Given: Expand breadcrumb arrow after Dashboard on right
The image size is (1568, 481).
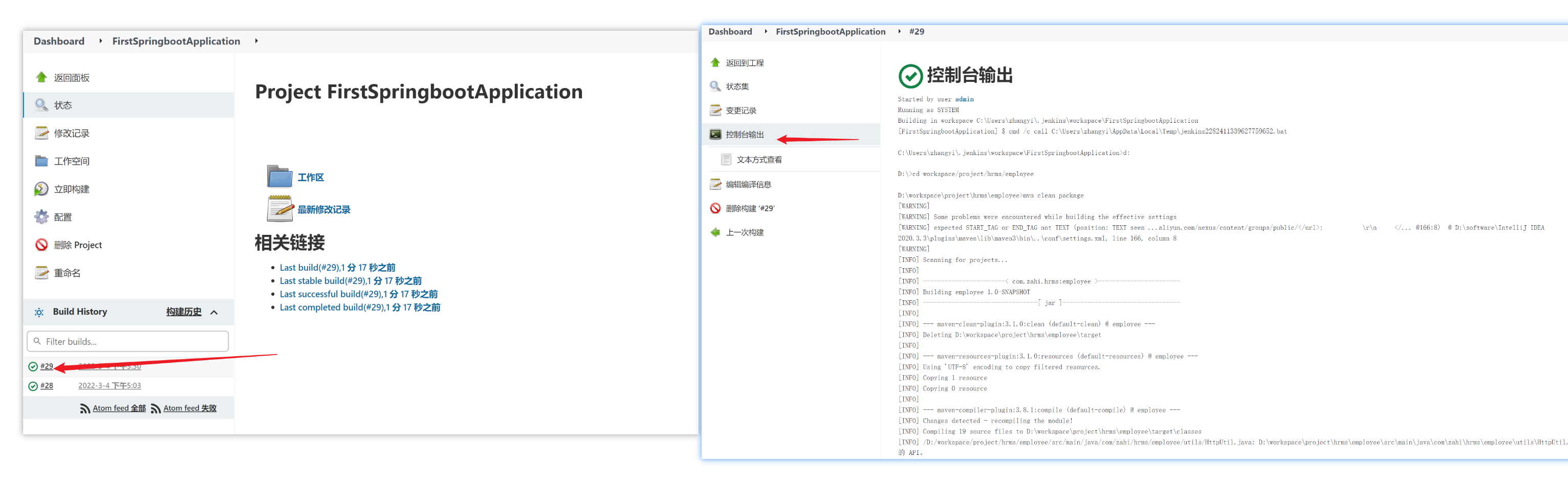Looking at the screenshot, I should 766,32.
